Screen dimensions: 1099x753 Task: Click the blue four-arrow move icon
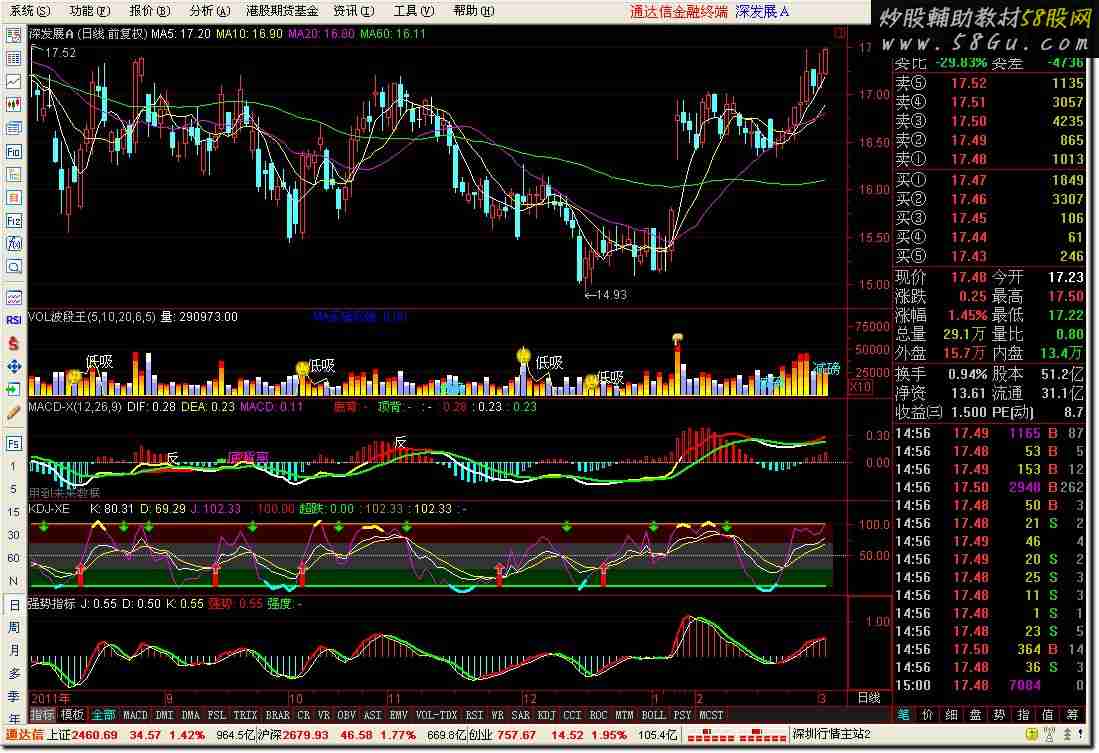[13, 367]
